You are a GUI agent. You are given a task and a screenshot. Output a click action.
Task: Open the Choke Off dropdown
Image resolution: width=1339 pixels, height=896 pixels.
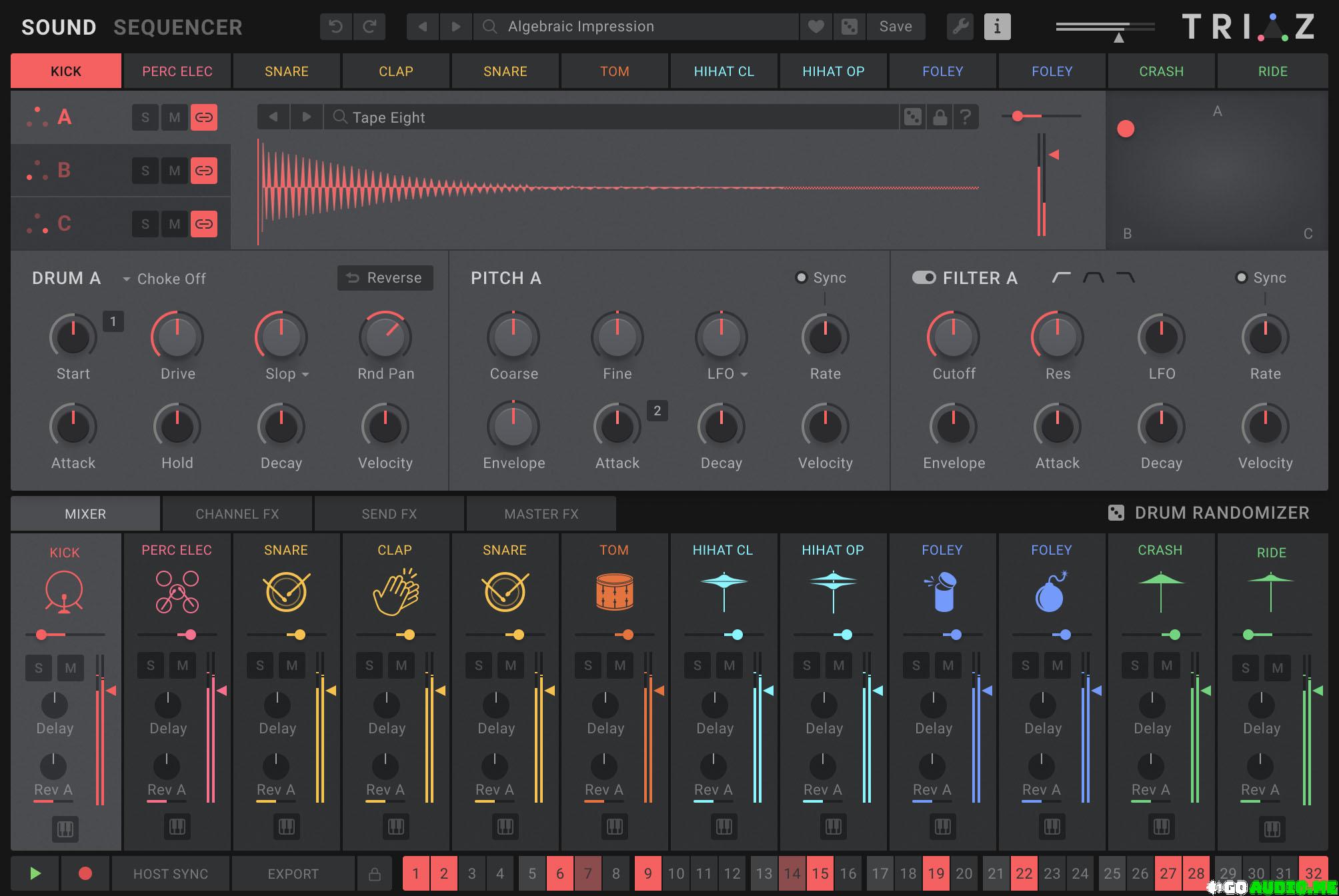tap(164, 279)
